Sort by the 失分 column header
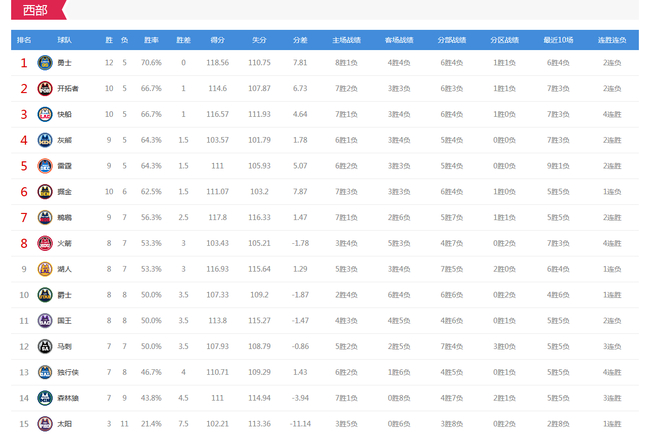 260,40
